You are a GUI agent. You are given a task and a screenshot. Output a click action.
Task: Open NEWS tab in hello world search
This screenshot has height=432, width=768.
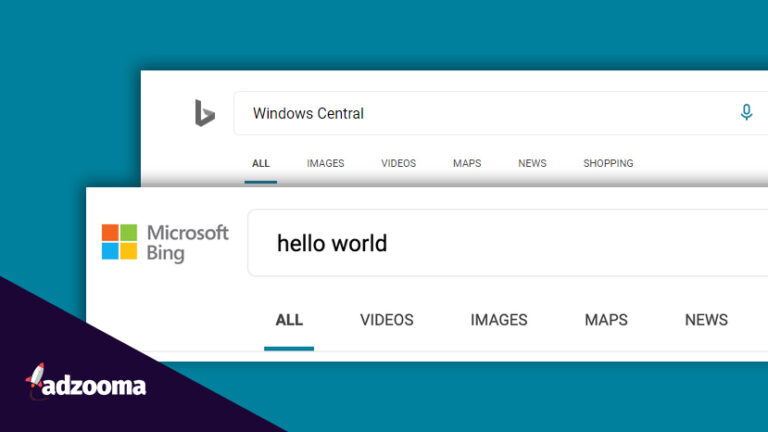[706, 320]
